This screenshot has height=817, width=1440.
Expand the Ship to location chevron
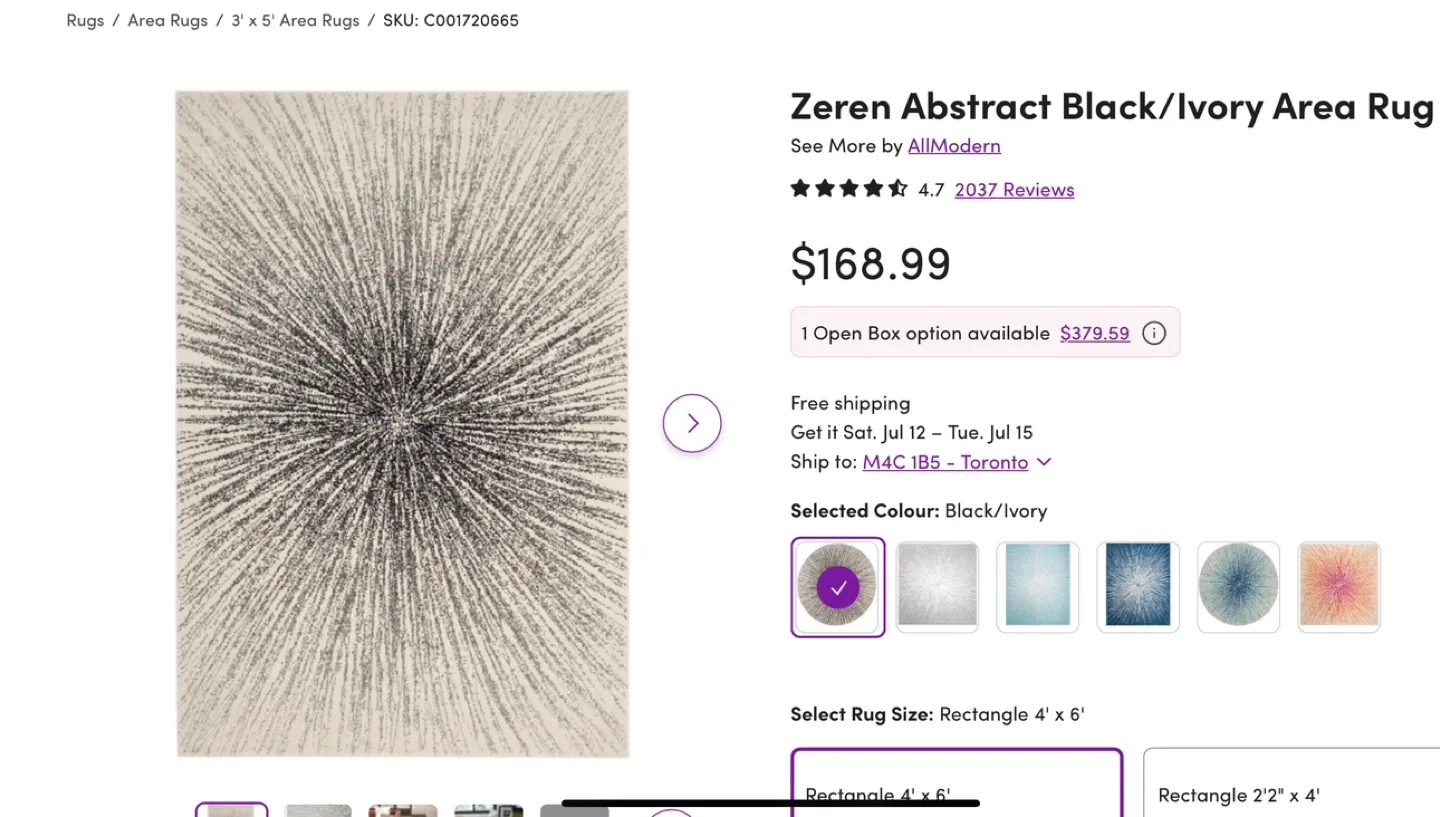[1044, 462]
